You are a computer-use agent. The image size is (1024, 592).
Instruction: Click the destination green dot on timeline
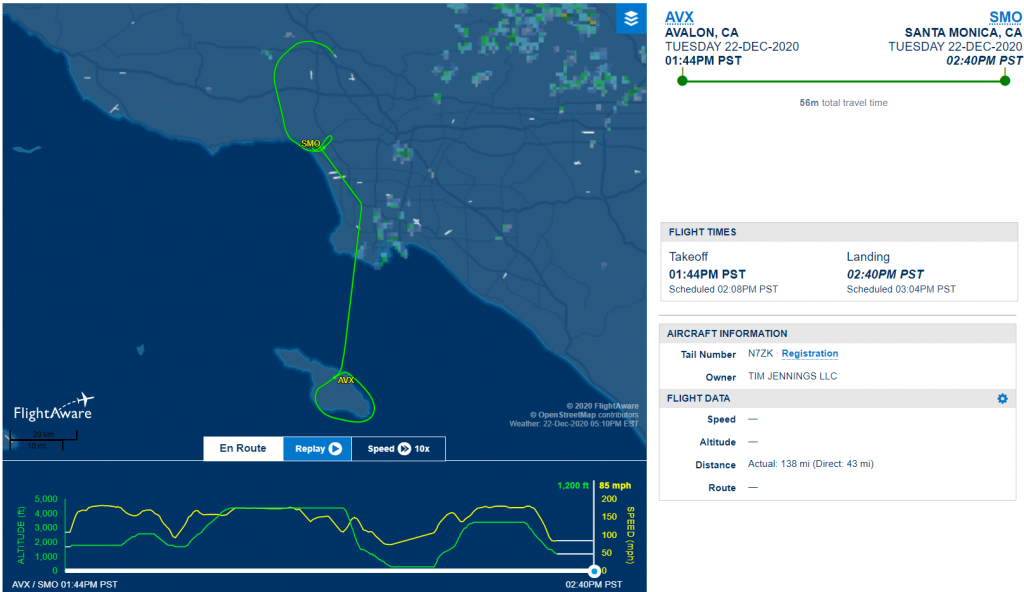[1005, 80]
